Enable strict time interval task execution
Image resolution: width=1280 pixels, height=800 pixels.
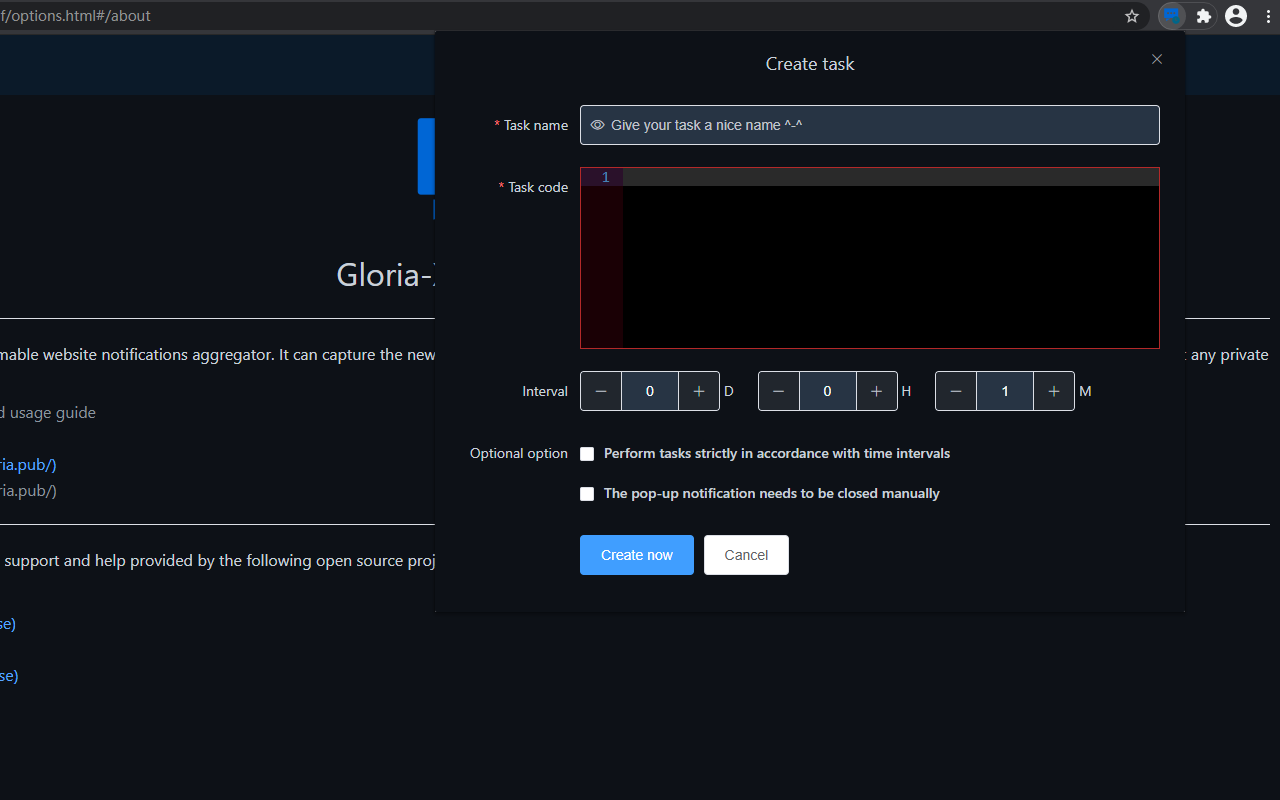587,454
